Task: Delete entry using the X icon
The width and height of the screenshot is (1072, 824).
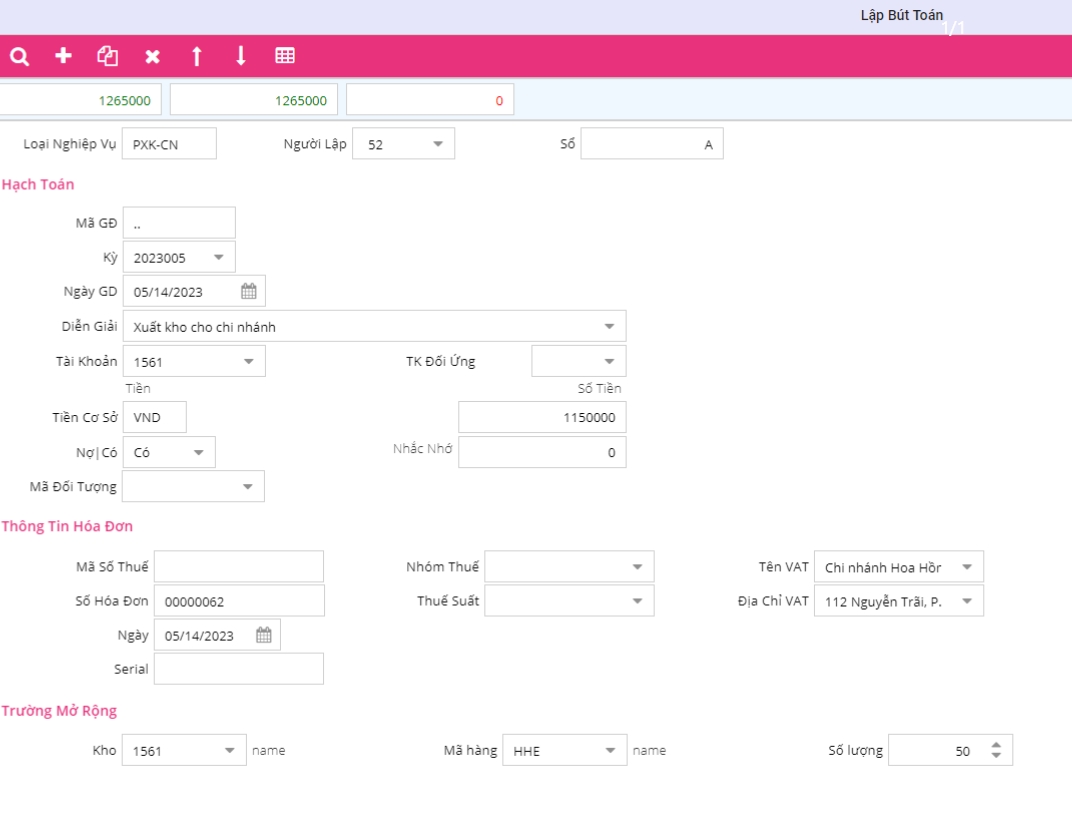Action: 152,56
